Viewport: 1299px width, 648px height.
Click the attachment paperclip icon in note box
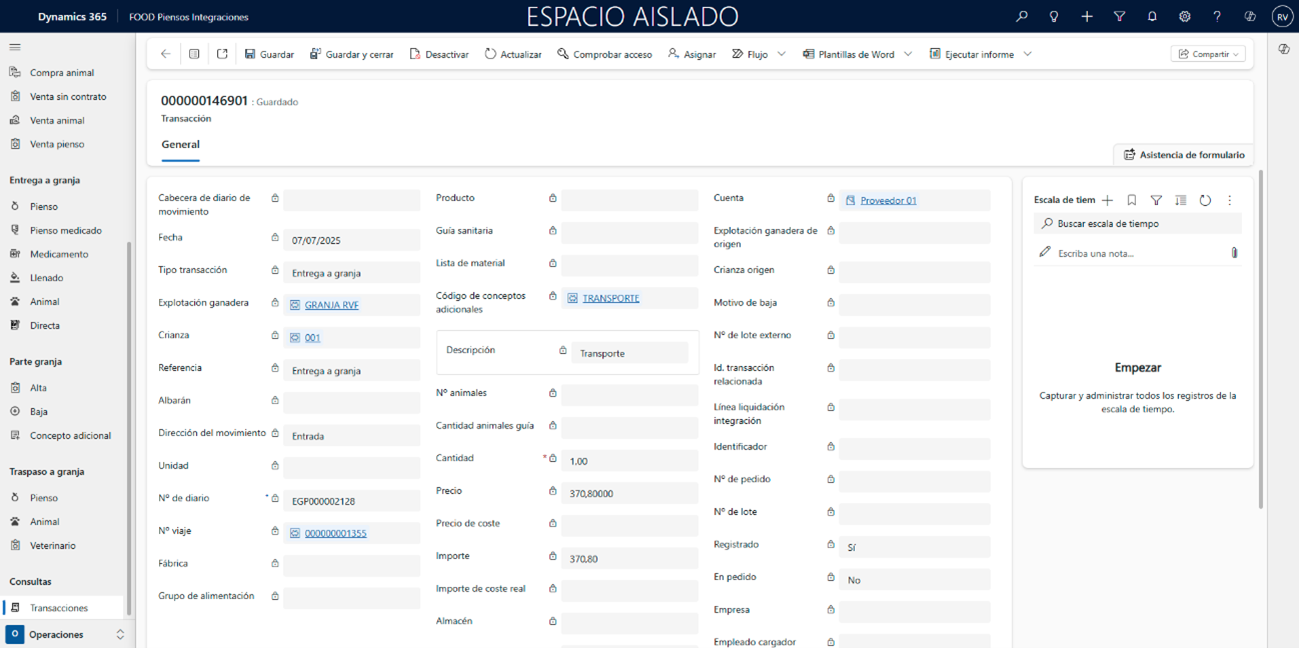point(1234,253)
